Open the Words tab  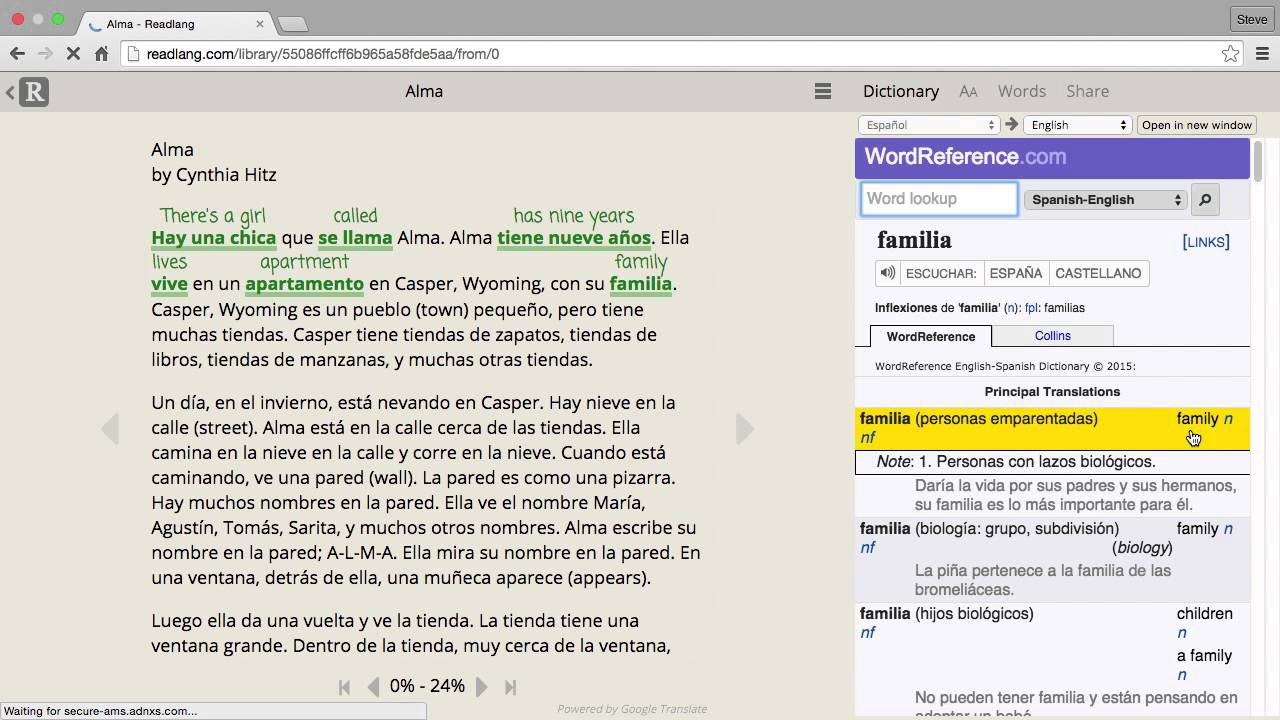coord(1021,91)
